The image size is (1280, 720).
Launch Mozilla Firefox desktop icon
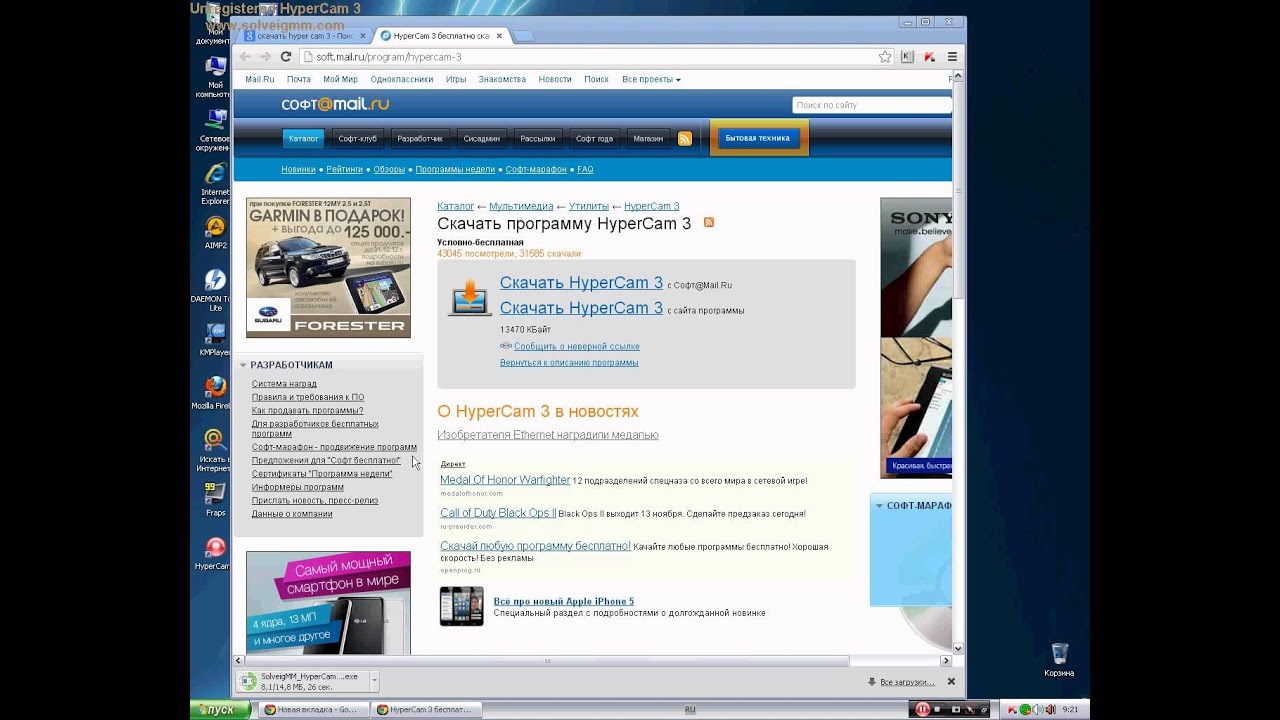tap(213, 393)
